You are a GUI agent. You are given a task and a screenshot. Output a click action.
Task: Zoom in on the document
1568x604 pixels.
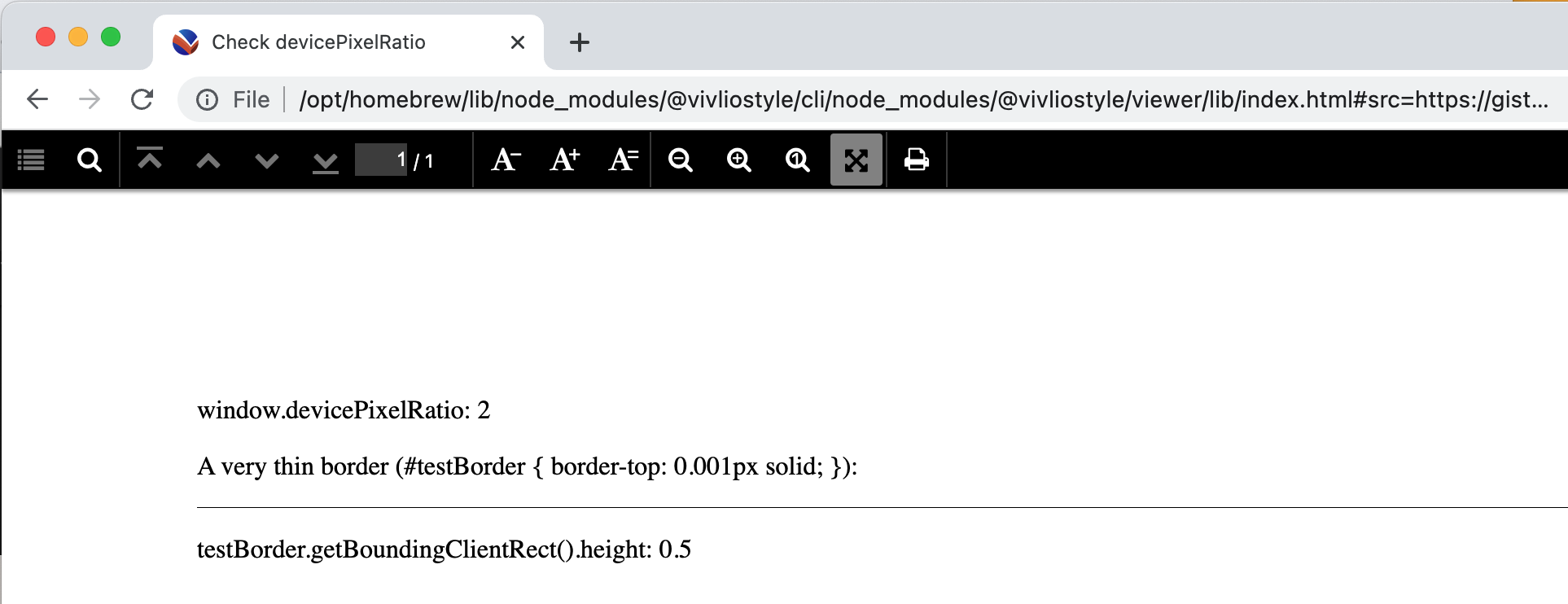tap(739, 160)
